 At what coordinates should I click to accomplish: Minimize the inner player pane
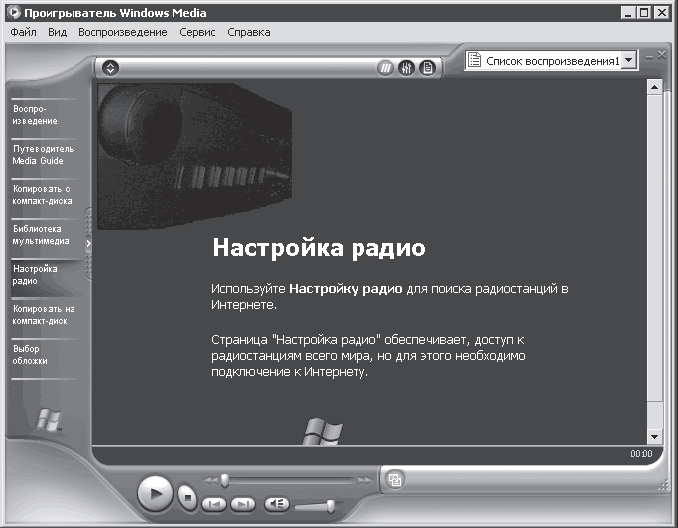click(649, 57)
